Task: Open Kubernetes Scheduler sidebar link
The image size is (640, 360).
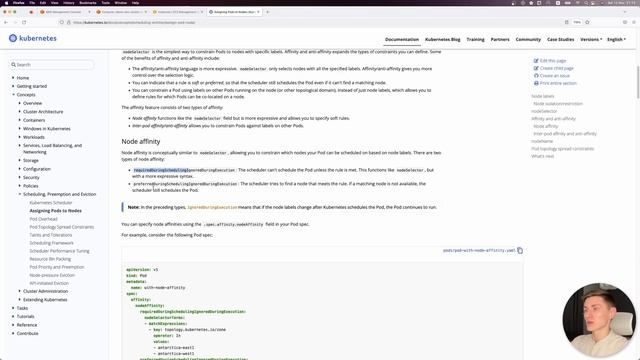Action: tap(51, 203)
